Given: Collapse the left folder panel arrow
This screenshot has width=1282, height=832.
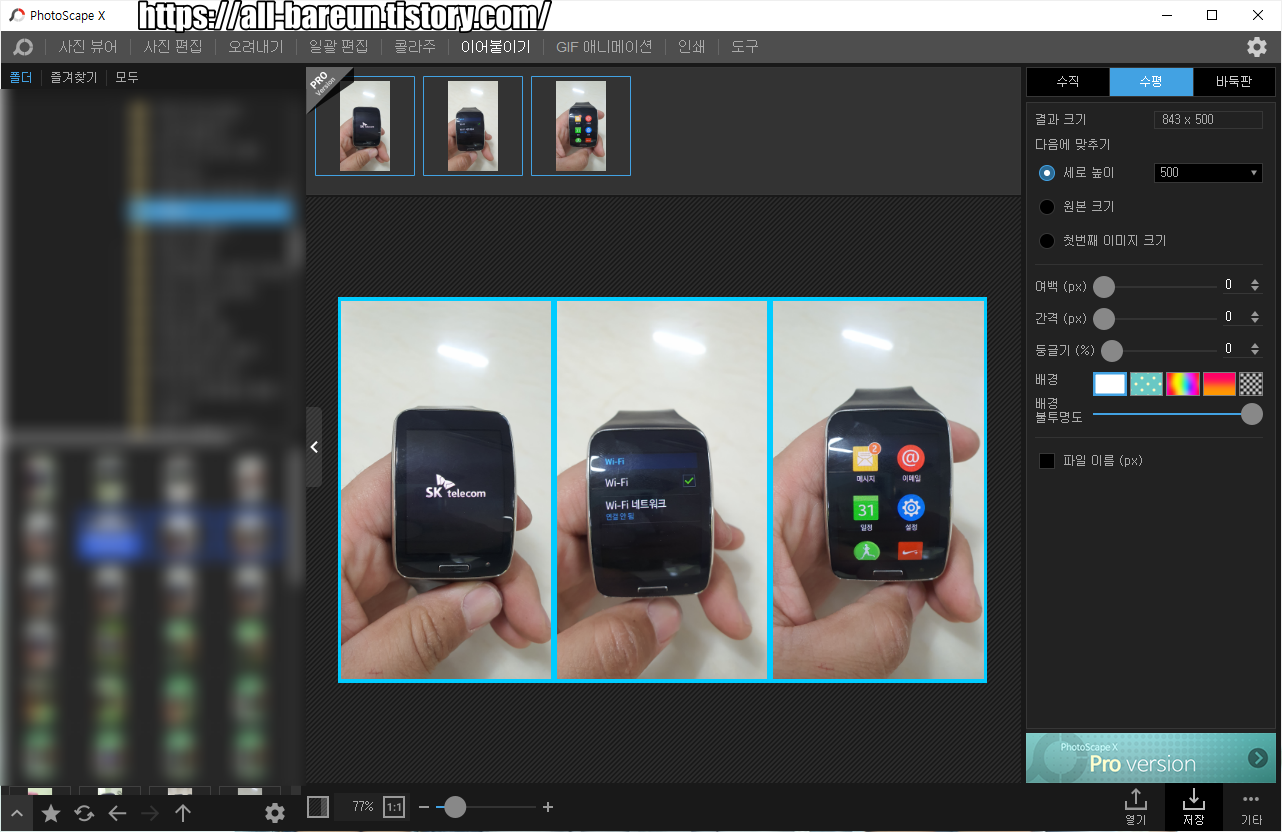Looking at the screenshot, I should (x=314, y=447).
